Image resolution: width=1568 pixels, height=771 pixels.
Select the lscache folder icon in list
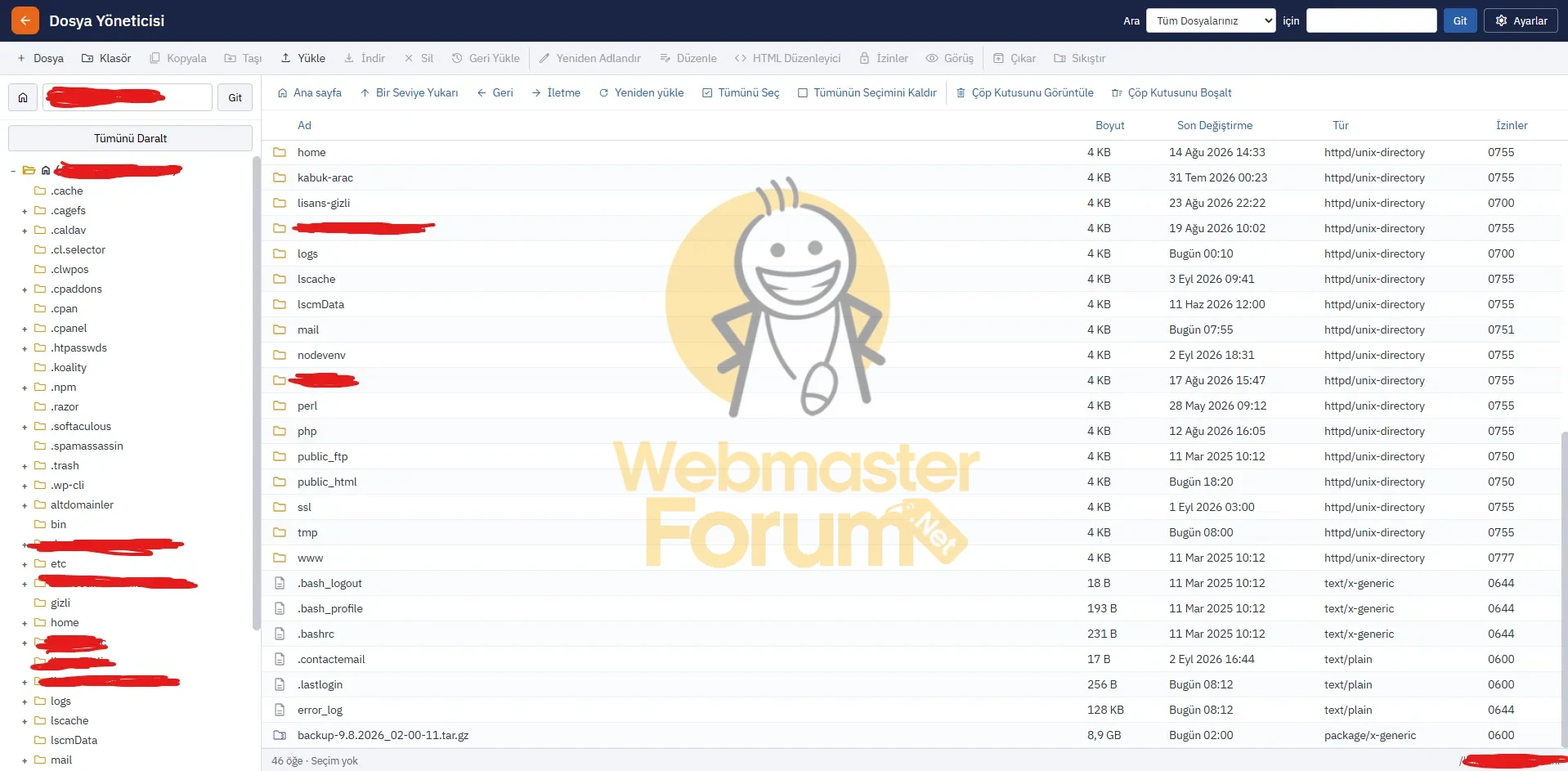[280, 279]
